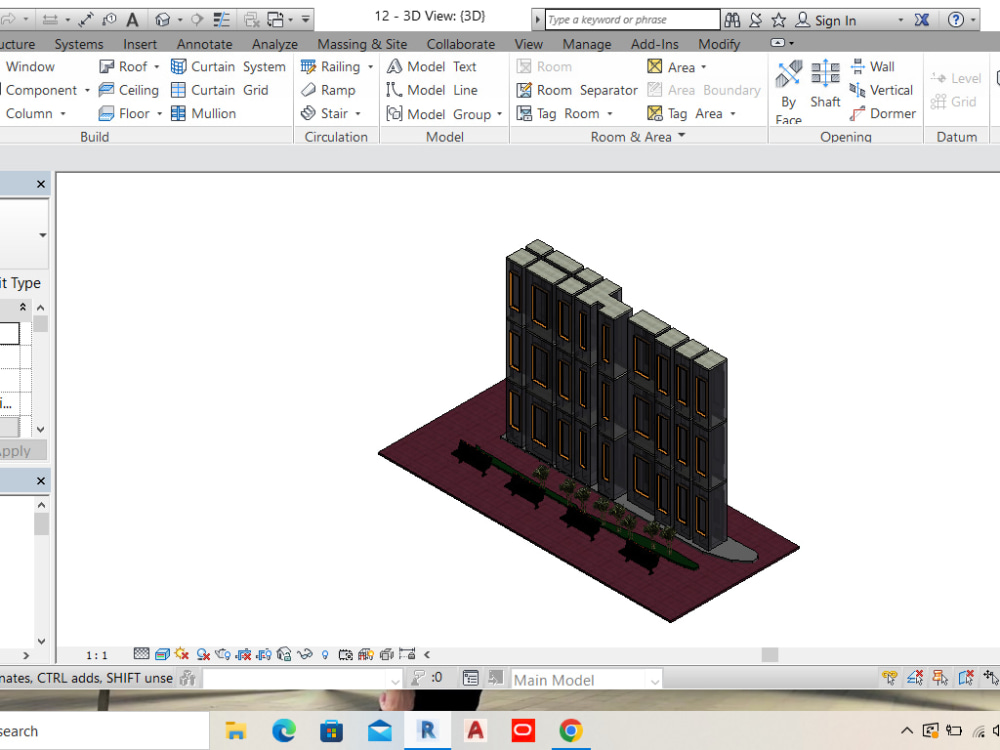Viewport: 1000px width, 750px height.
Task: Select the Stair tool
Action: click(x=331, y=113)
